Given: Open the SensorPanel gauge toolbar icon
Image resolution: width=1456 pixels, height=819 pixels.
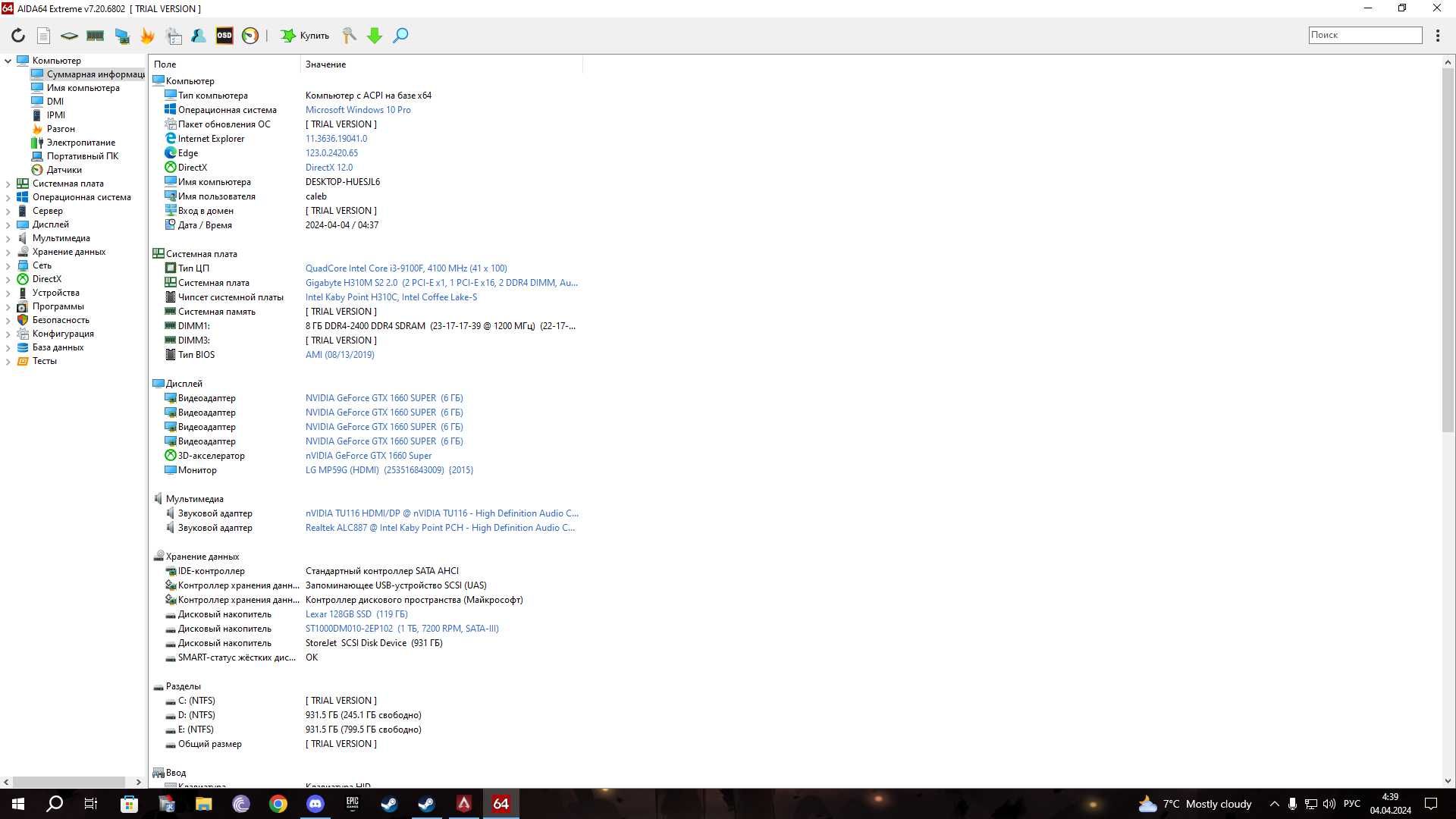Looking at the screenshot, I should click(250, 35).
